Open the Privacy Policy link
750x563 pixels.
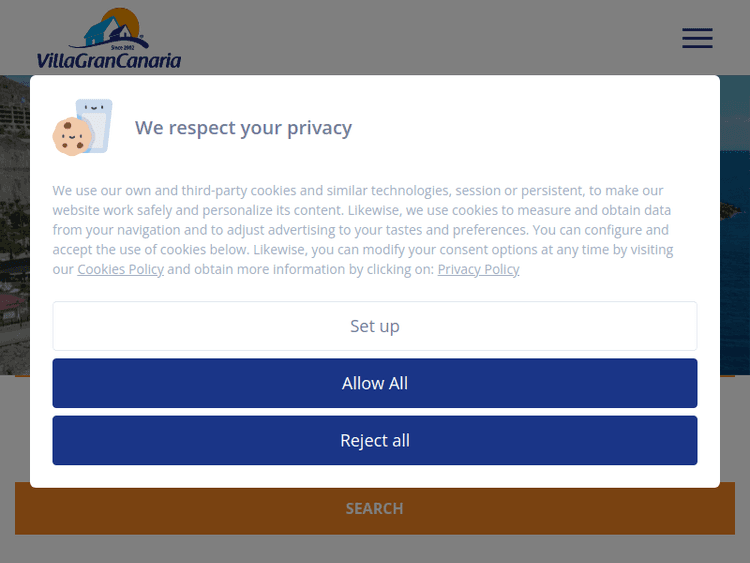click(478, 269)
